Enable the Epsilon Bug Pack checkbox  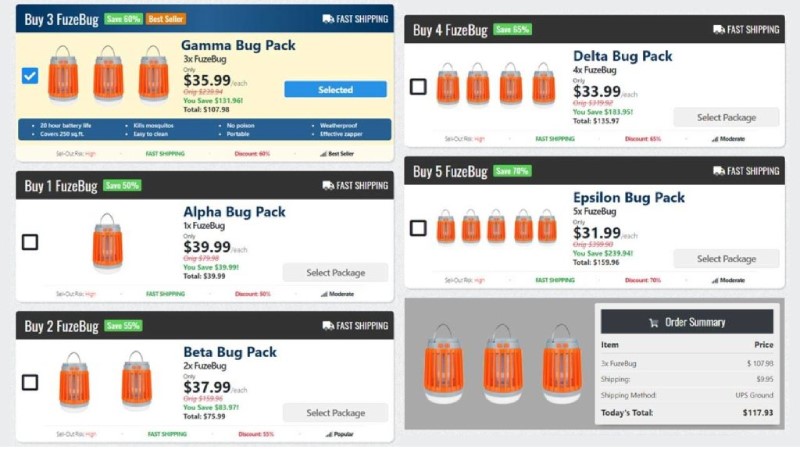(418, 228)
